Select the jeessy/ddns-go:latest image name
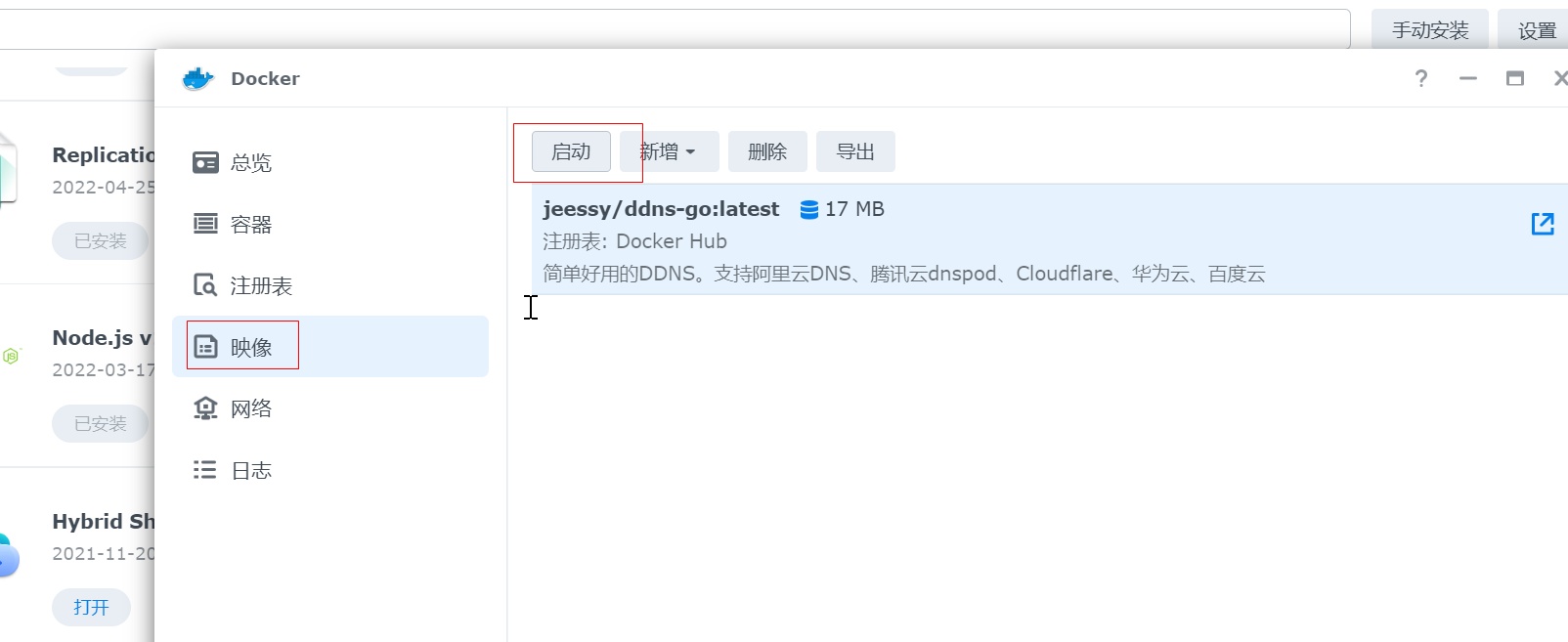This screenshot has height=642, width=1568. click(x=661, y=209)
